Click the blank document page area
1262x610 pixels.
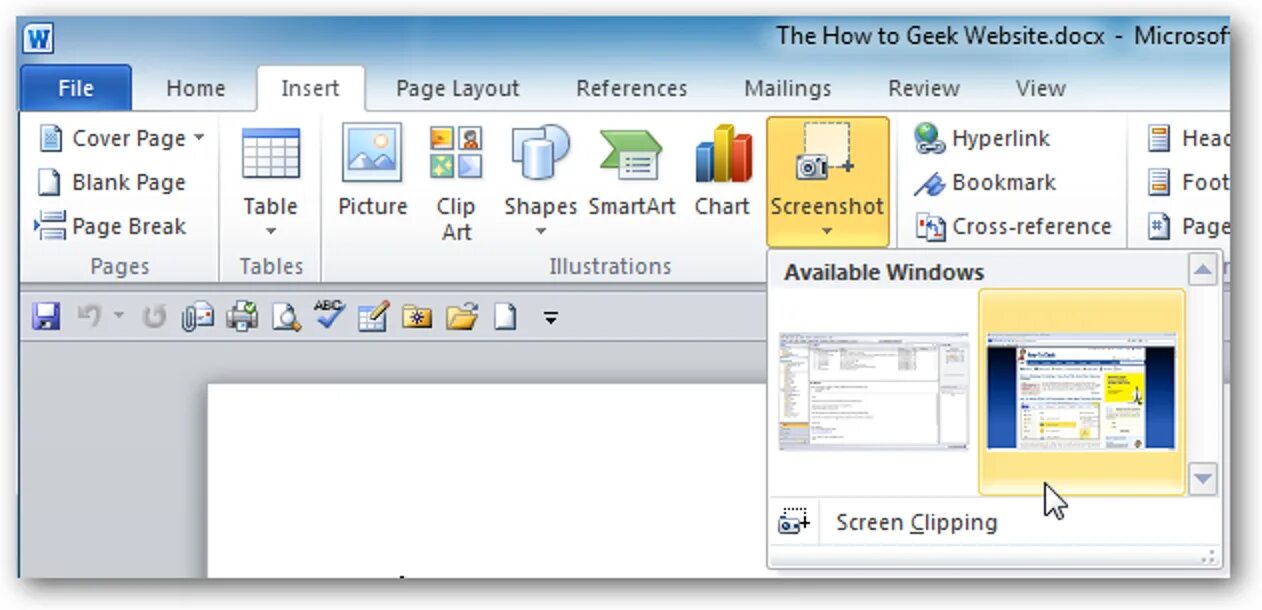(x=487, y=480)
